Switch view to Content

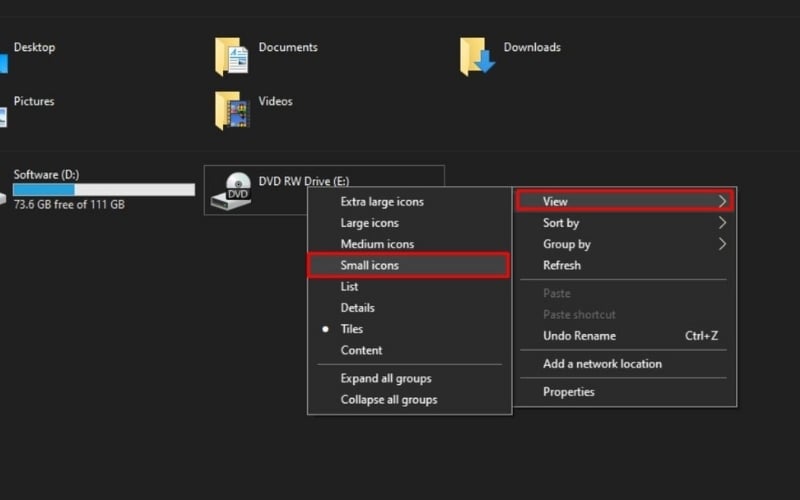409,351
